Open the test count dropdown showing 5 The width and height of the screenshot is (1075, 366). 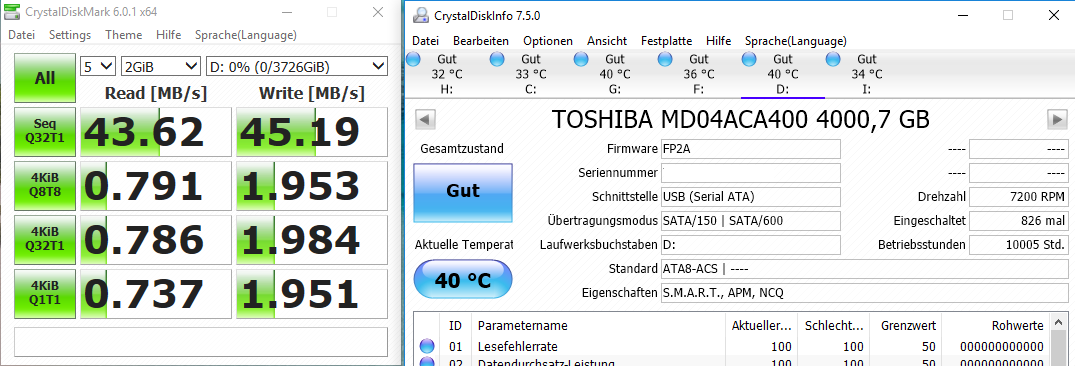pos(98,66)
